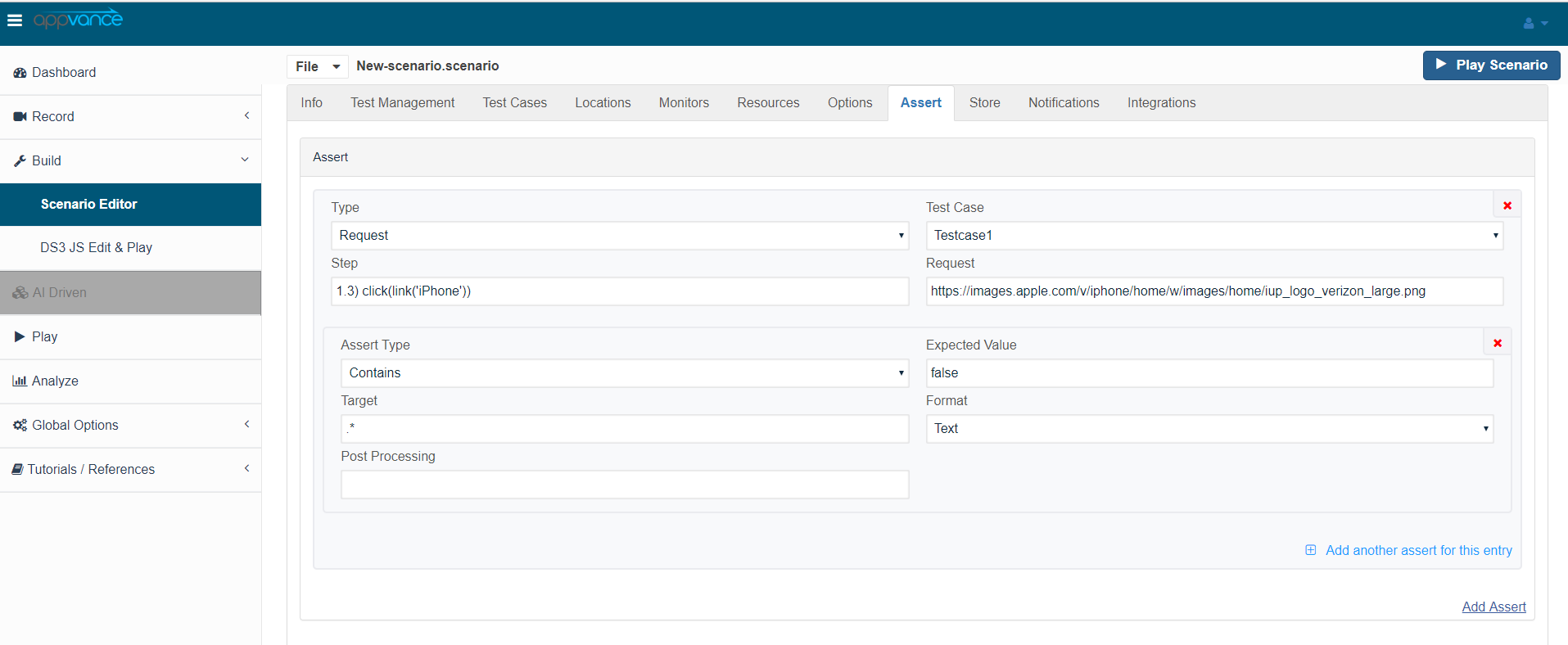Open the Assert Type dropdown showing Contains

pyautogui.click(x=624, y=373)
